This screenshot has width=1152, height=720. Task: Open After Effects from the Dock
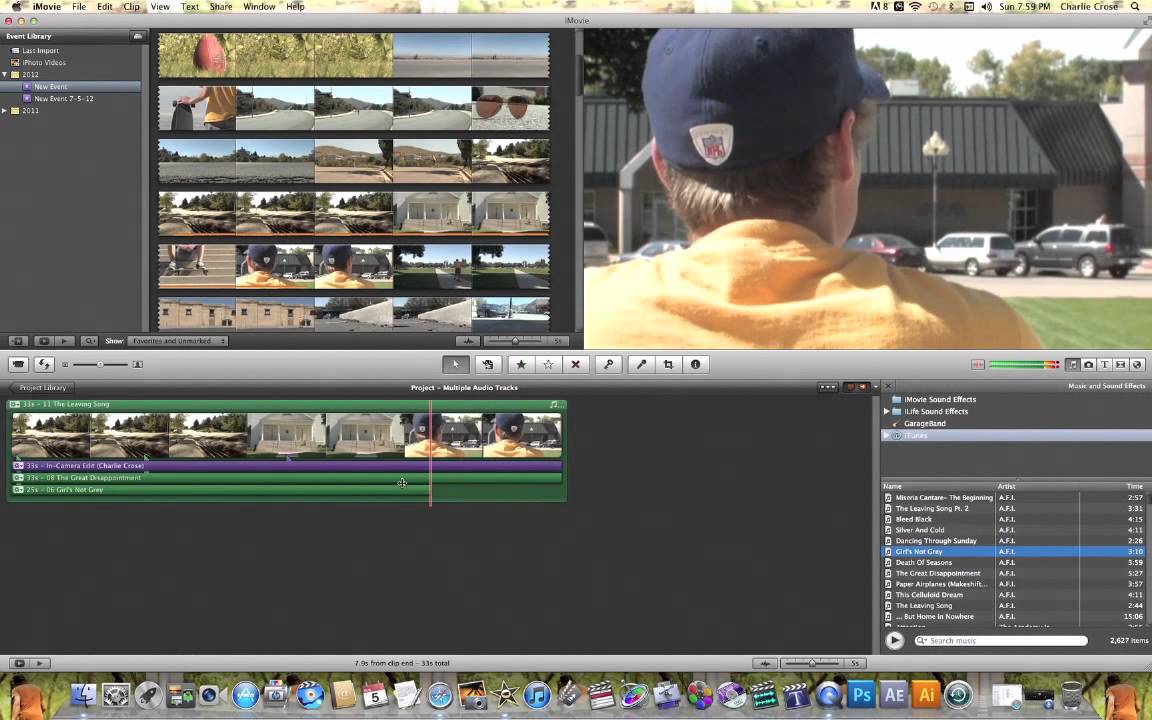coord(893,694)
